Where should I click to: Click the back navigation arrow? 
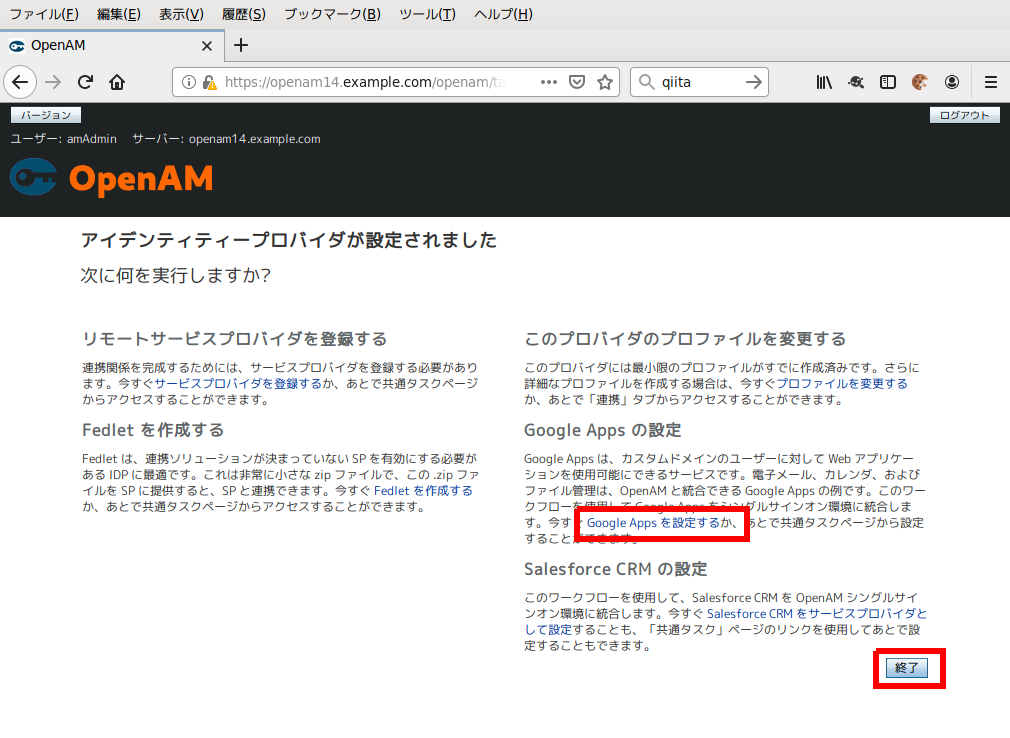pyautogui.click(x=20, y=82)
